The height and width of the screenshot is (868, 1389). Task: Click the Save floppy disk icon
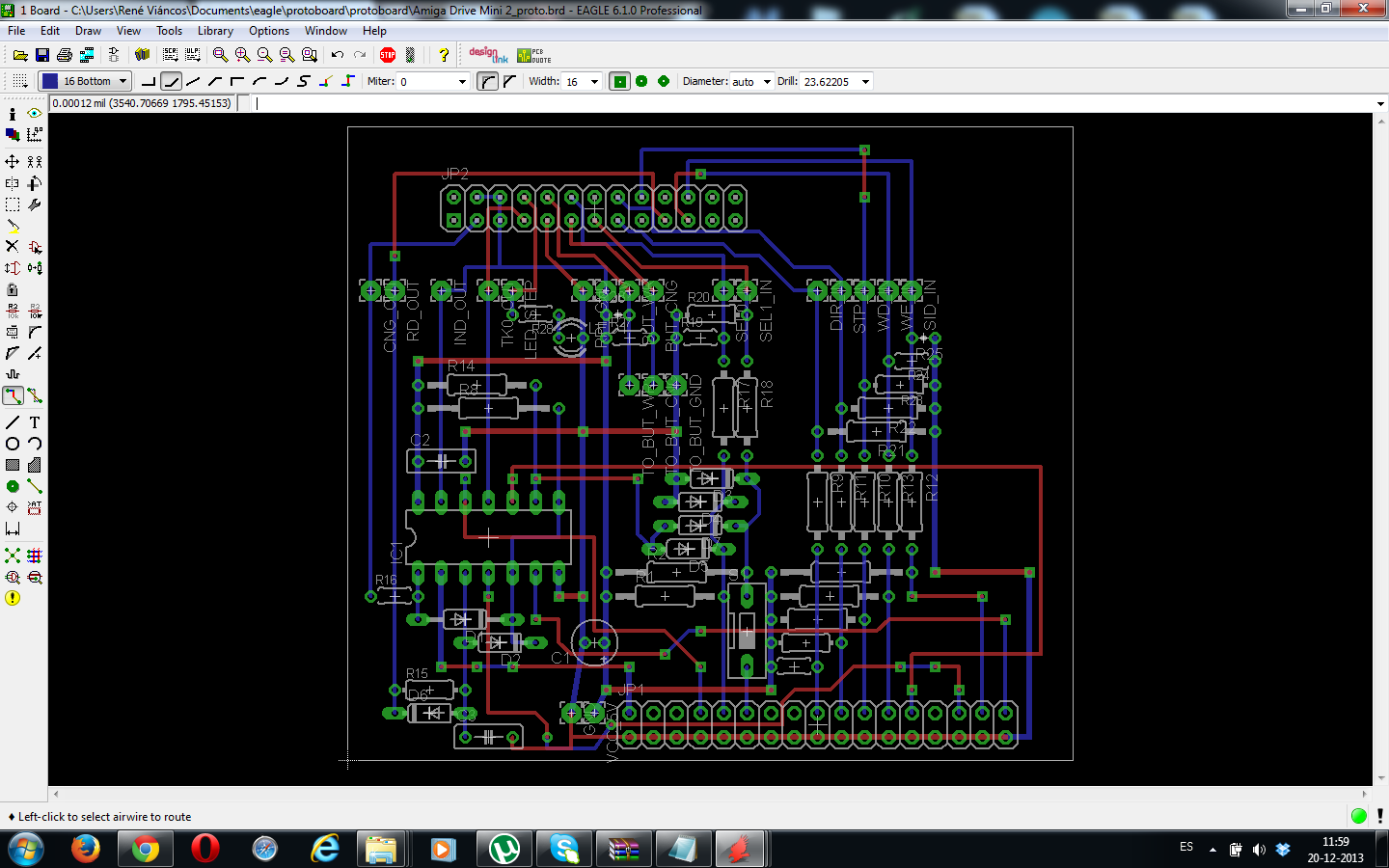coord(42,55)
